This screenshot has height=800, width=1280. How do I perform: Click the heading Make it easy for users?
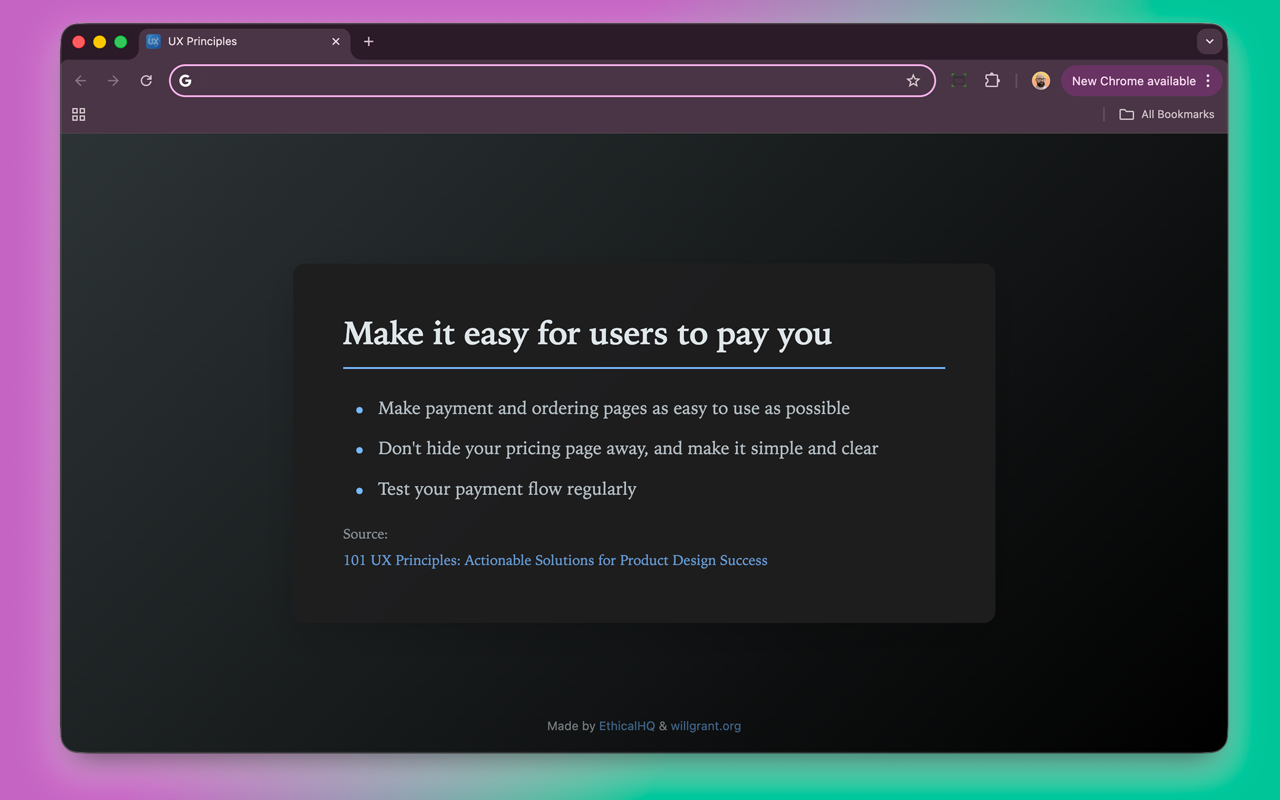(587, 333)
